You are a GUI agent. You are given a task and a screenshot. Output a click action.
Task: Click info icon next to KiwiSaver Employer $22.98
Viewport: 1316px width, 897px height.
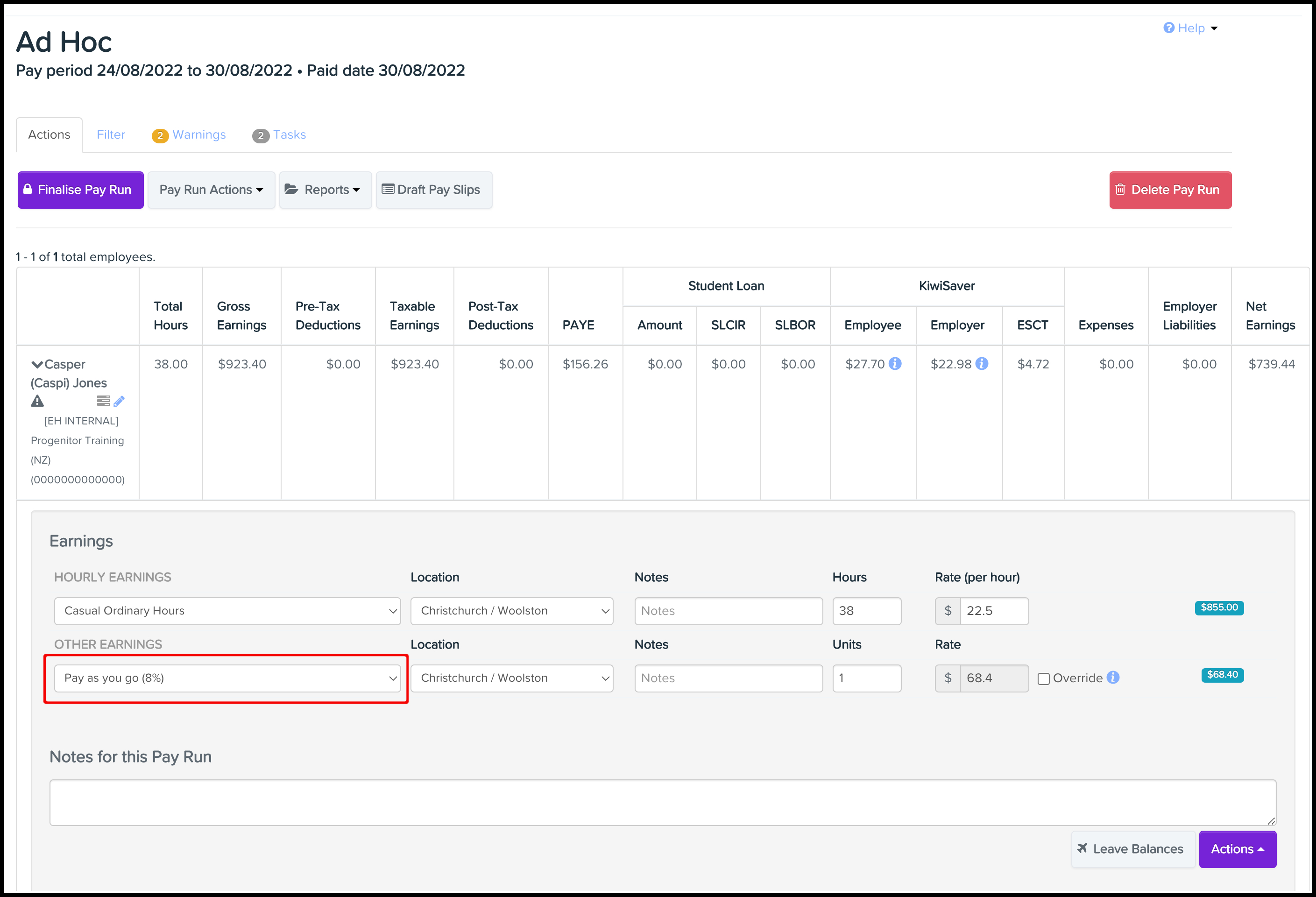pyautogui.click(x=983, y=364)
